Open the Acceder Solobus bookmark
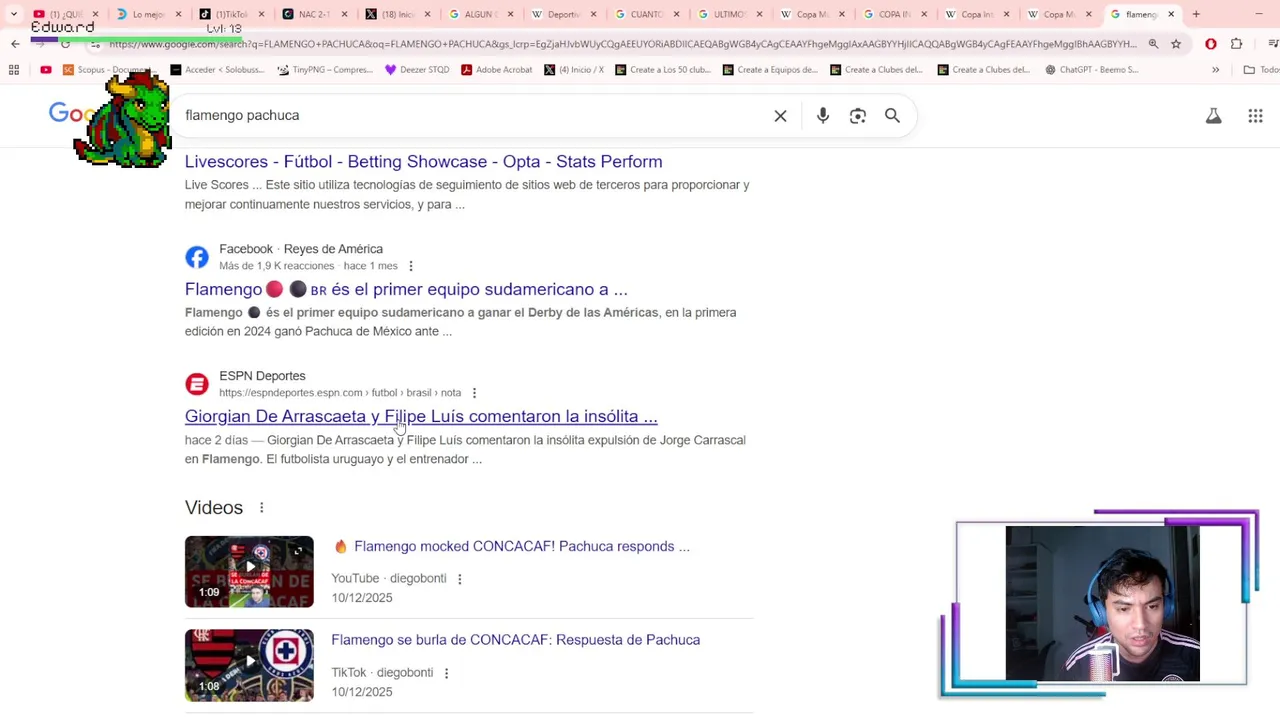The height and width of the screenshot is (720, 1280). (x=217, y=70)
